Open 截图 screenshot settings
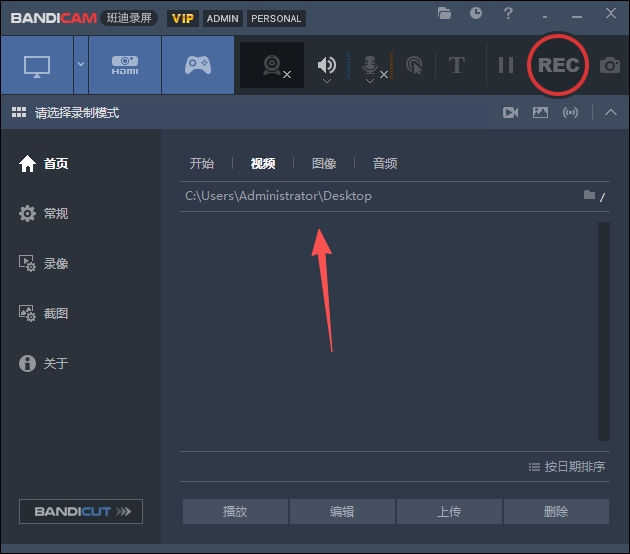Viewport: 630px width, 554px height. coord(43,313)
